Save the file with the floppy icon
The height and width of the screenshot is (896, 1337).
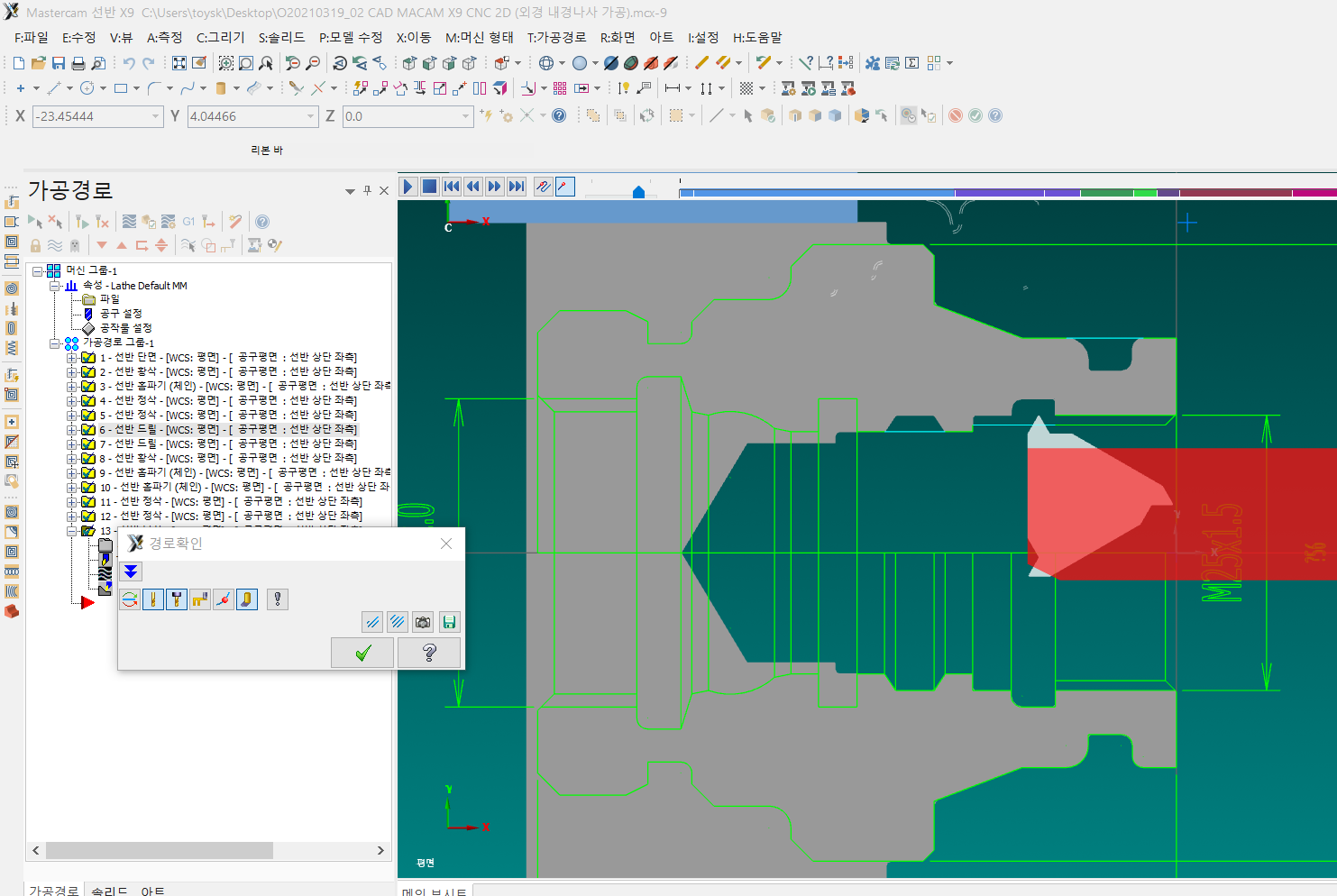[x=59, y=63]
